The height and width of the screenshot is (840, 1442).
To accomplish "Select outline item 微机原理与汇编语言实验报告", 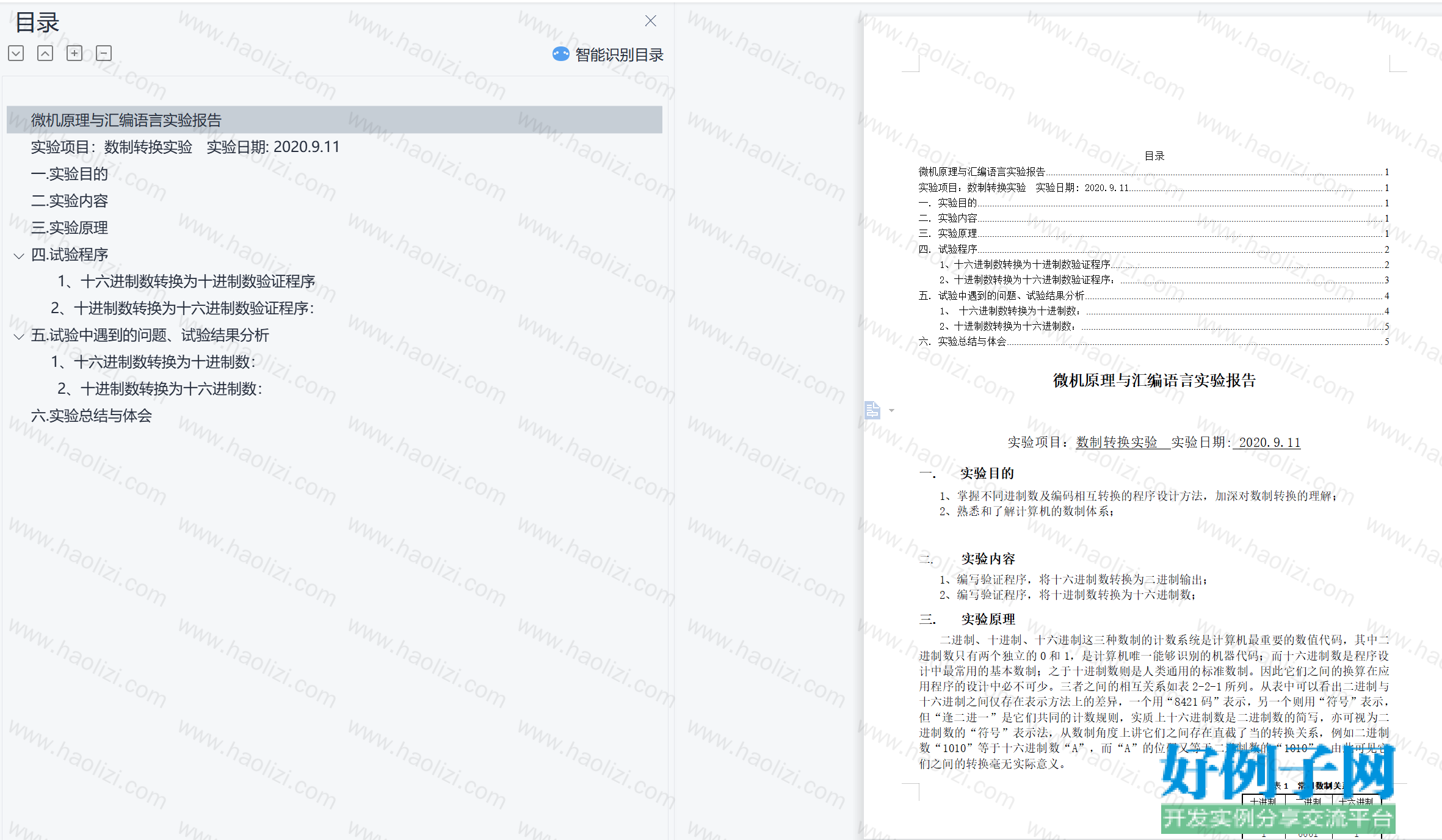I will (x=335, y=120).
